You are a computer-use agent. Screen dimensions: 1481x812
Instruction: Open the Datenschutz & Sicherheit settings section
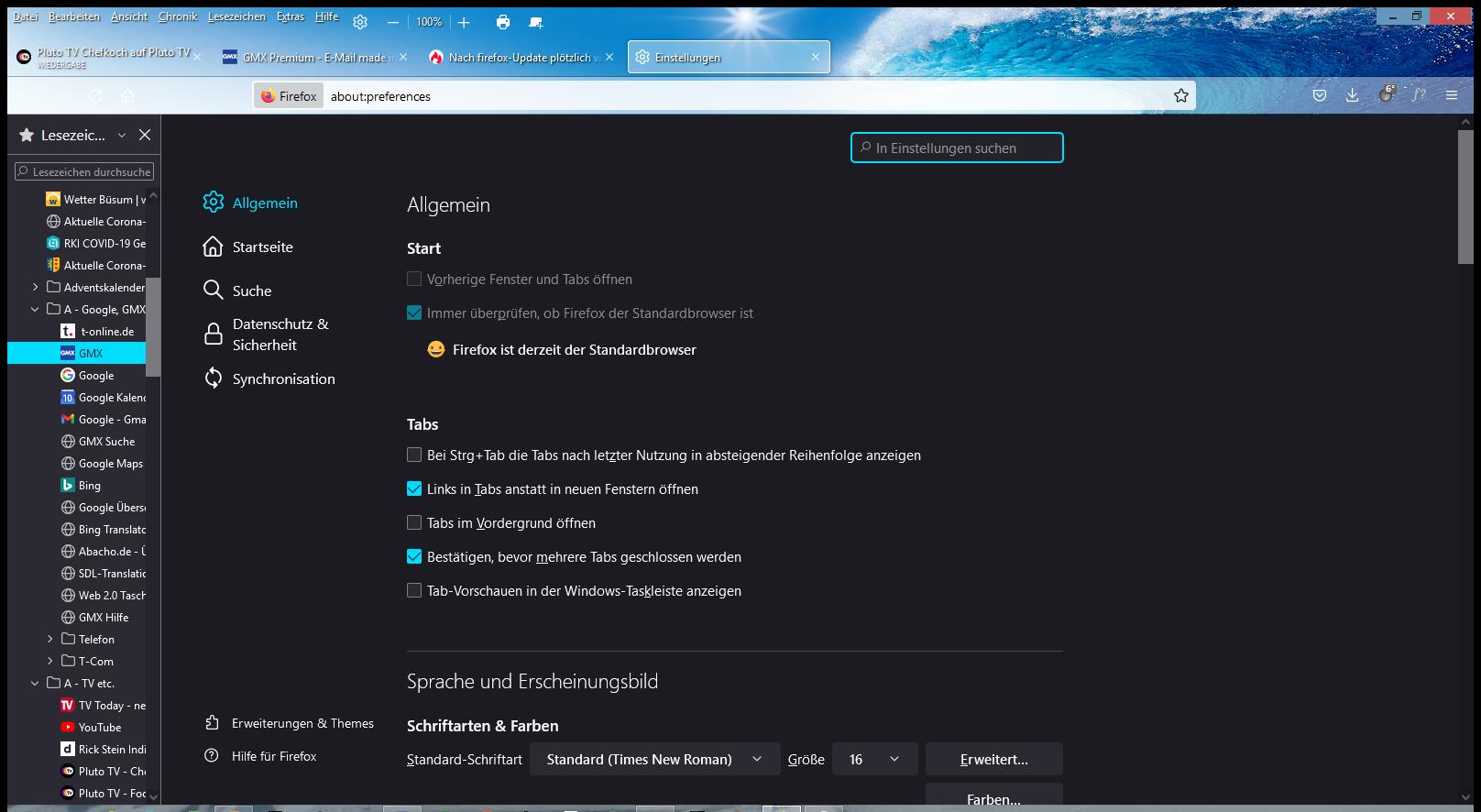[x=280, y=335]
